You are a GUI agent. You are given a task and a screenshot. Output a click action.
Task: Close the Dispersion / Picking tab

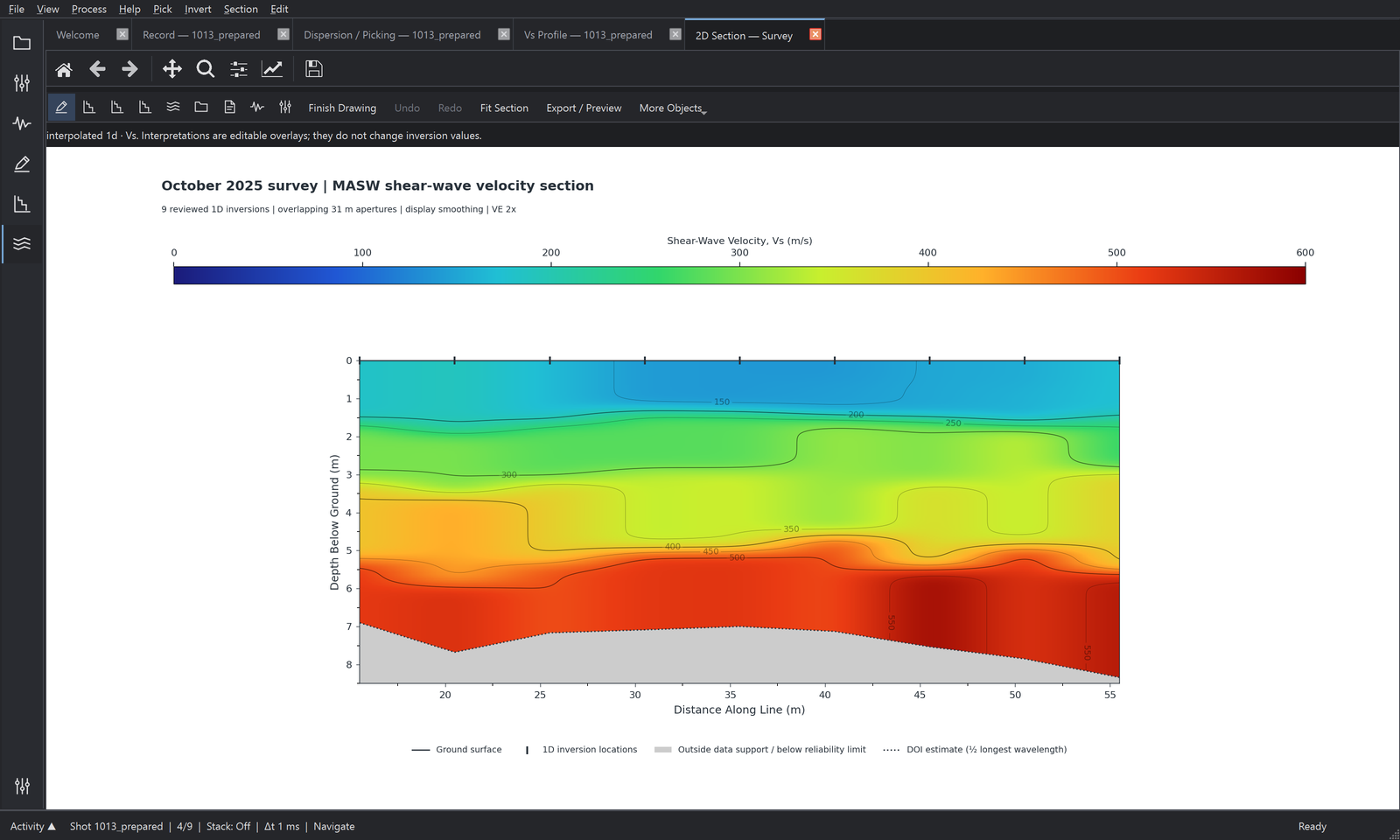coord(504,34)
